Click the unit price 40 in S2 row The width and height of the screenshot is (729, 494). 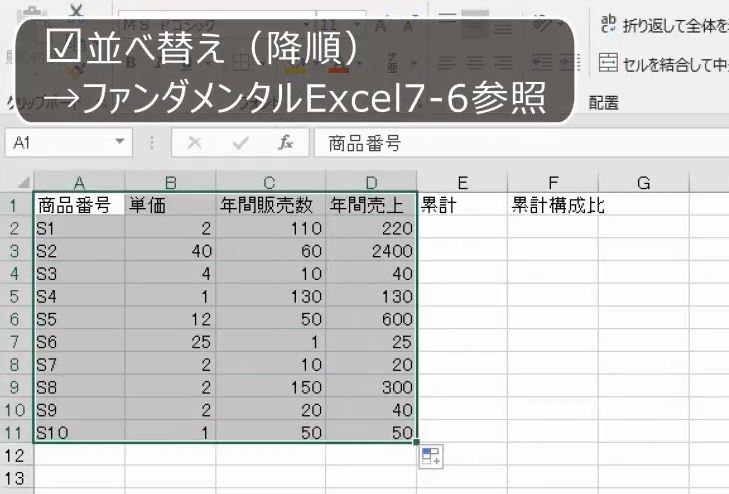pyautogui.click(x=170, y=250)
